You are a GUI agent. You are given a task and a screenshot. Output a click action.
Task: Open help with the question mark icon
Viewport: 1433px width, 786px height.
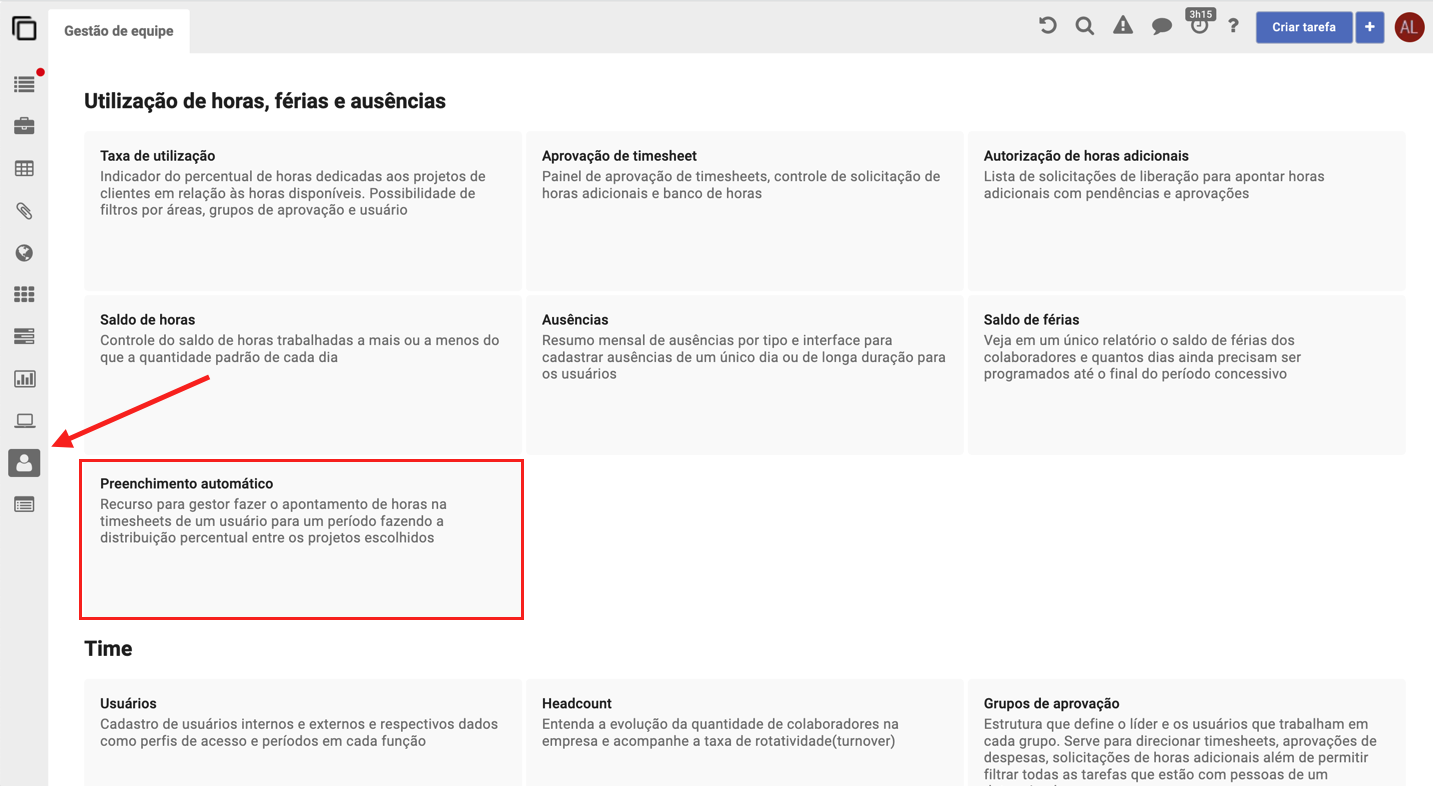[x=1233, y=27]
